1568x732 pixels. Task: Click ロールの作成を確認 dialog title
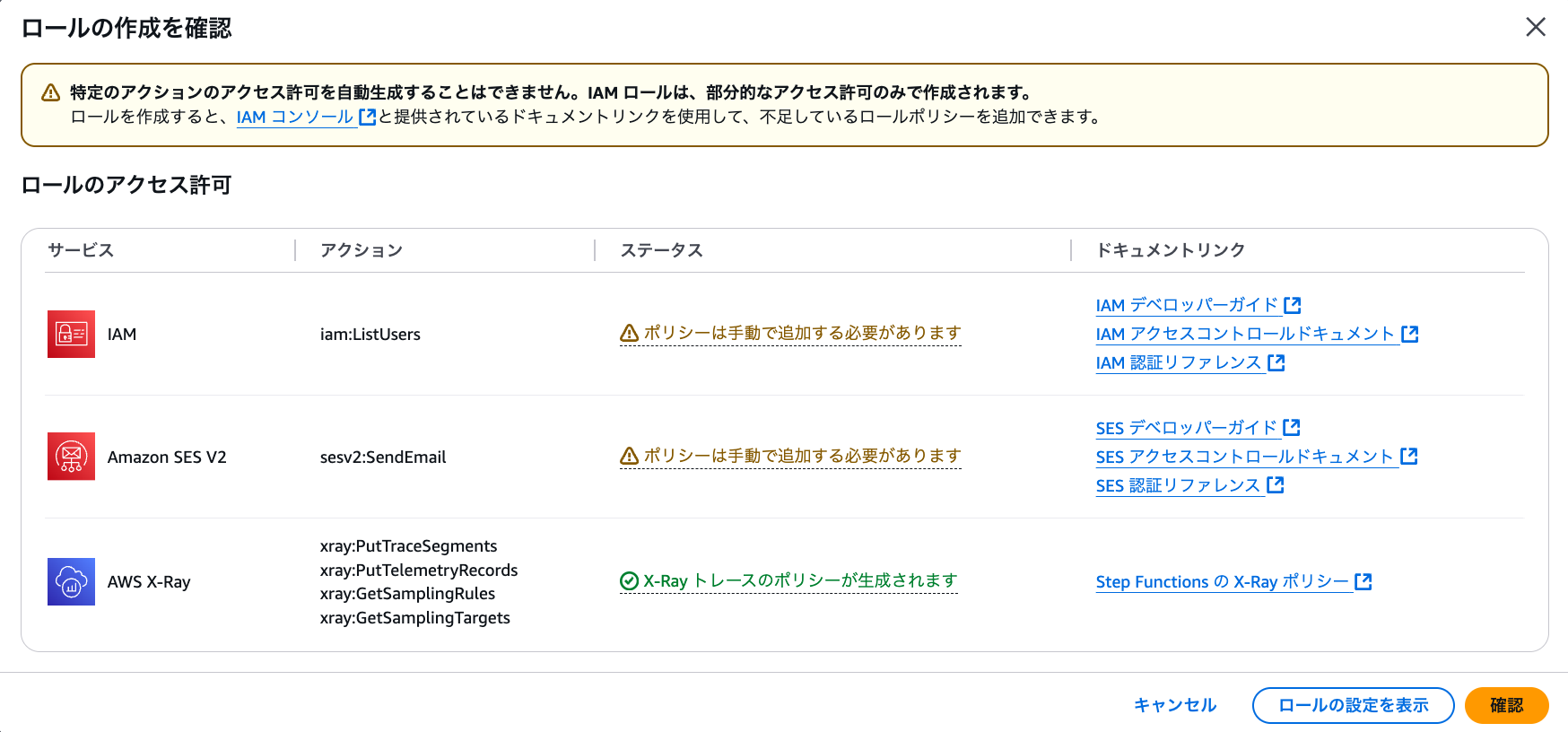126,28
